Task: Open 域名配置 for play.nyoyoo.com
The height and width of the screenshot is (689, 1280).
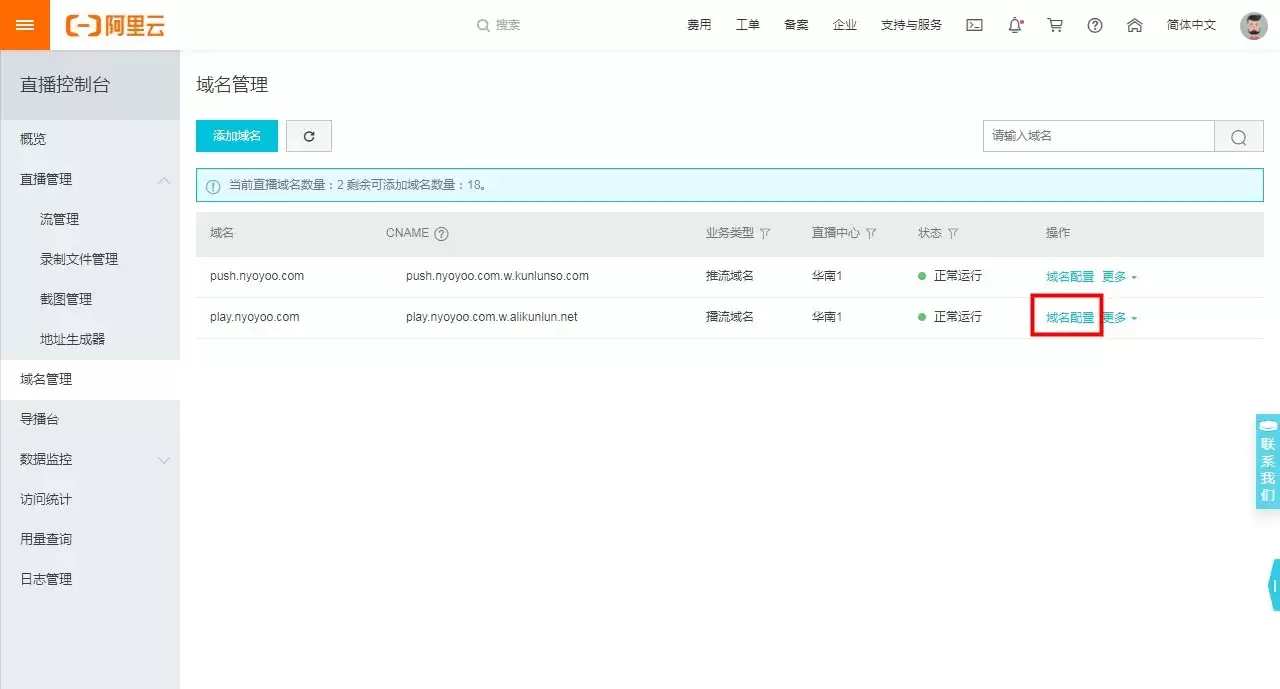Action: (1070, 318)
